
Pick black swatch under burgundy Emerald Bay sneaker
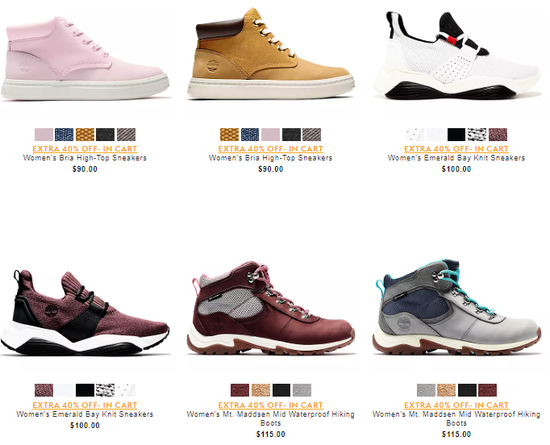click(x=85, y=390)
